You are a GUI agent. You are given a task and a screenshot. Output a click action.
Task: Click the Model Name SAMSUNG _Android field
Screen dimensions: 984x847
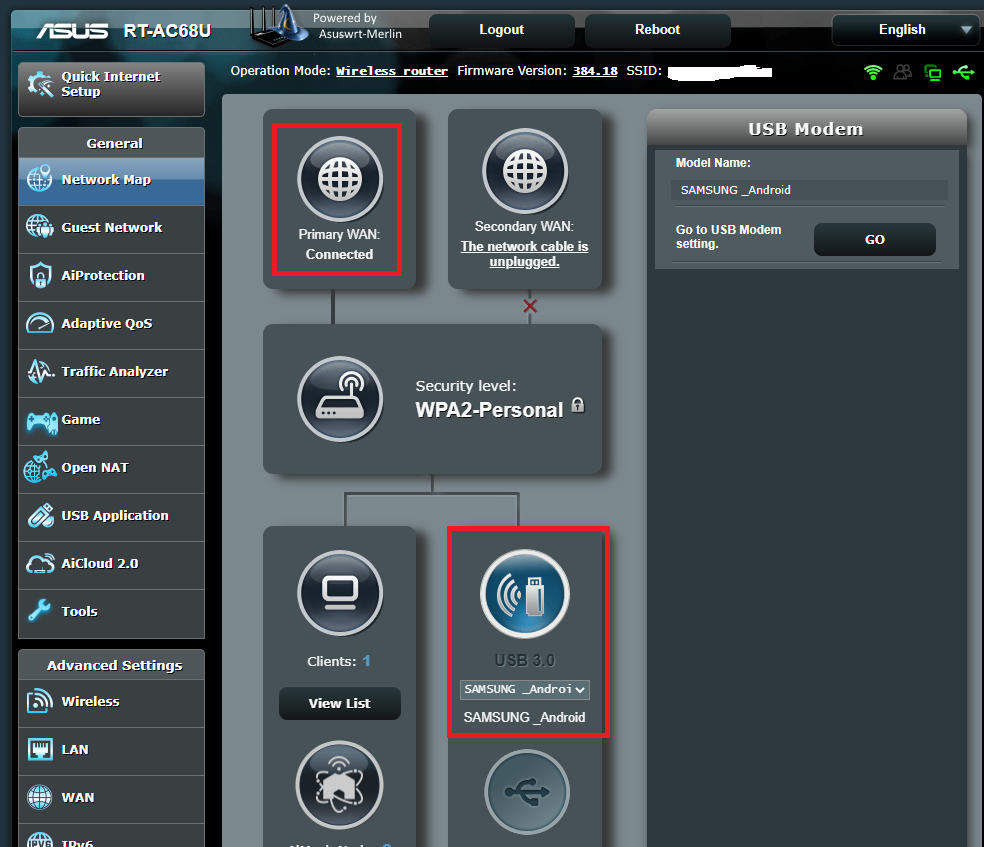click(809, 190)
